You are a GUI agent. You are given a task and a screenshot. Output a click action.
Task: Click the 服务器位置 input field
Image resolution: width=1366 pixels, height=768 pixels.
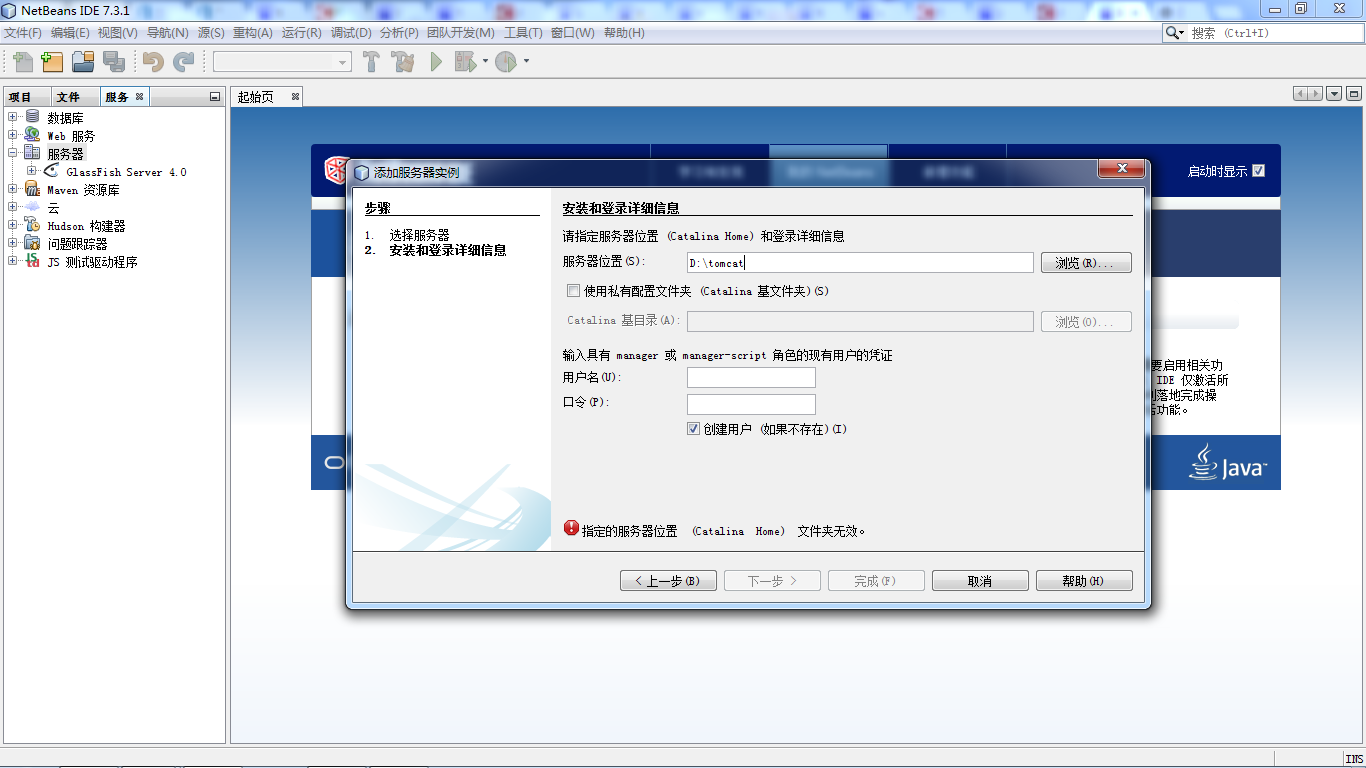tap(860, 263)
